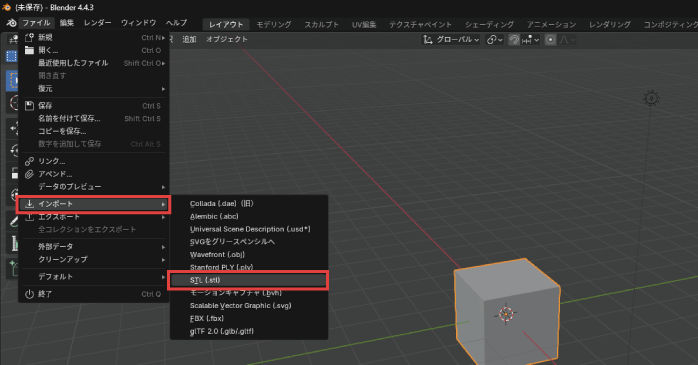698x365 pixels.
Task: Expand 復元 submenu
Action: [x=163, y=89]
